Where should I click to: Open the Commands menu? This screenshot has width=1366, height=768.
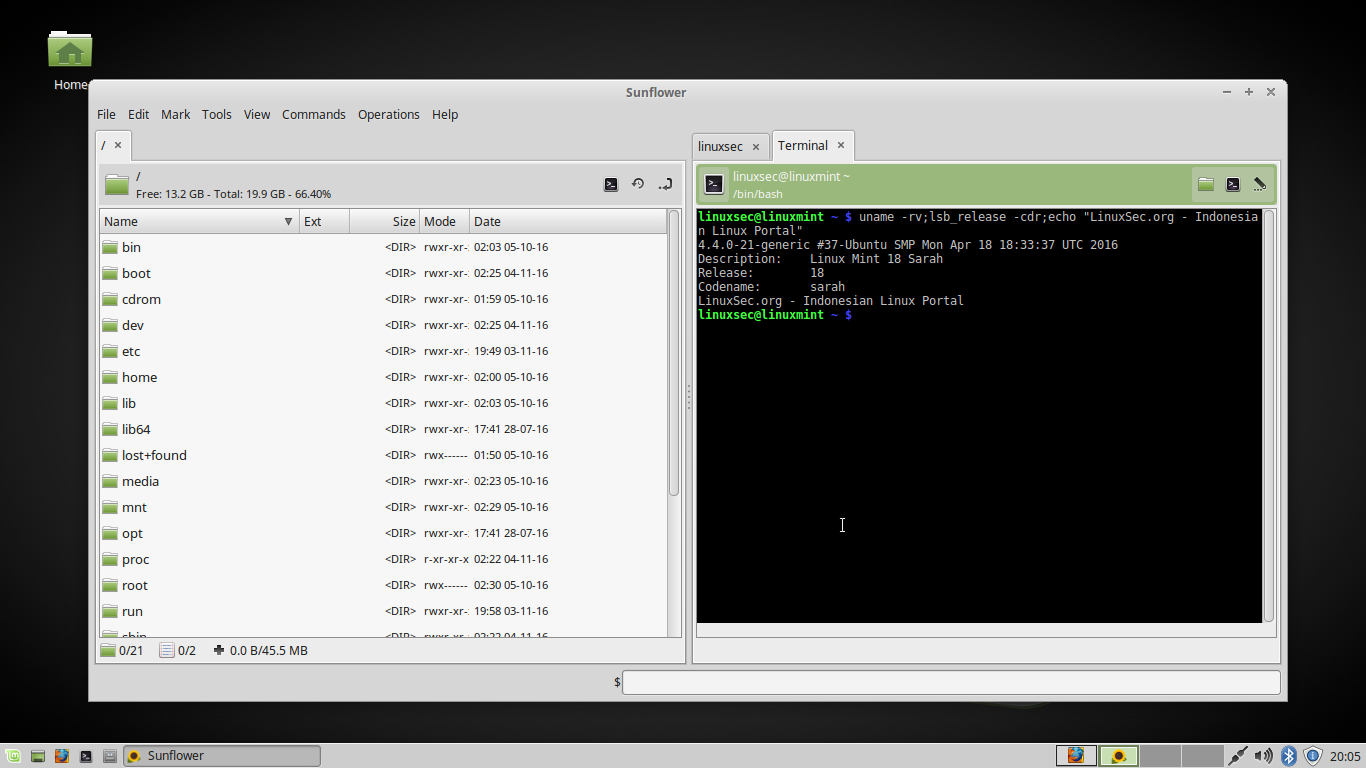click(314, 114)
